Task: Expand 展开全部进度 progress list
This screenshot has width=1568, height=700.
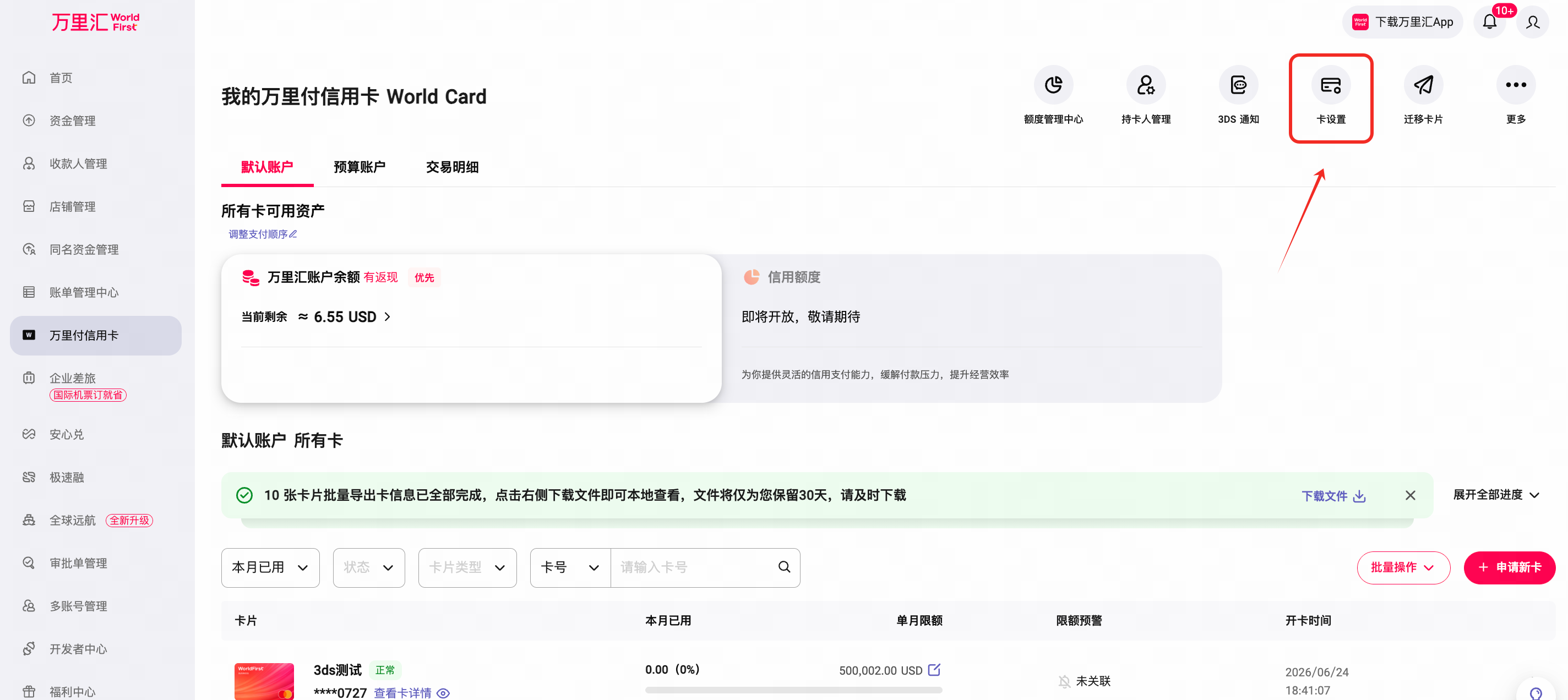Action: click(x=1496, y=494)
